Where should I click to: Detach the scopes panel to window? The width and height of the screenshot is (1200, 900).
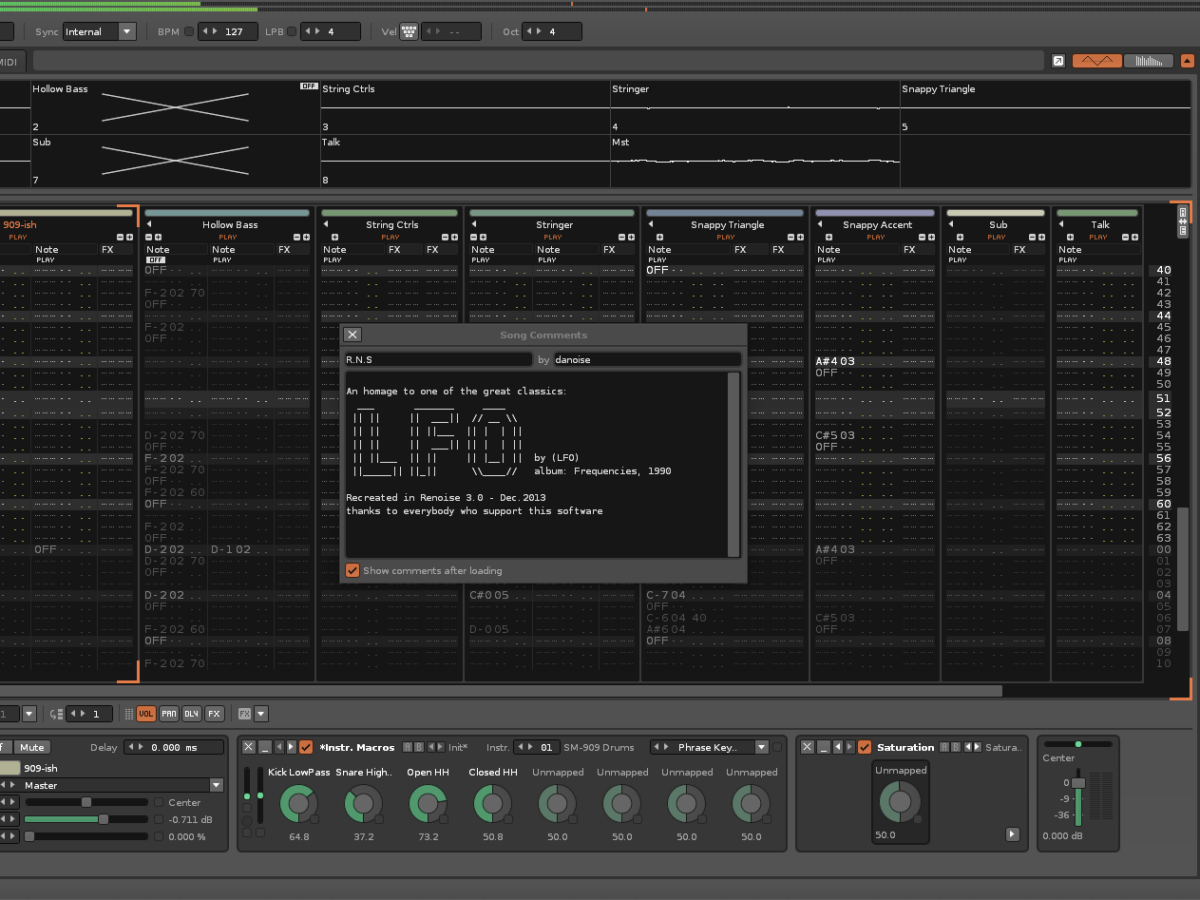(1058, 61)
